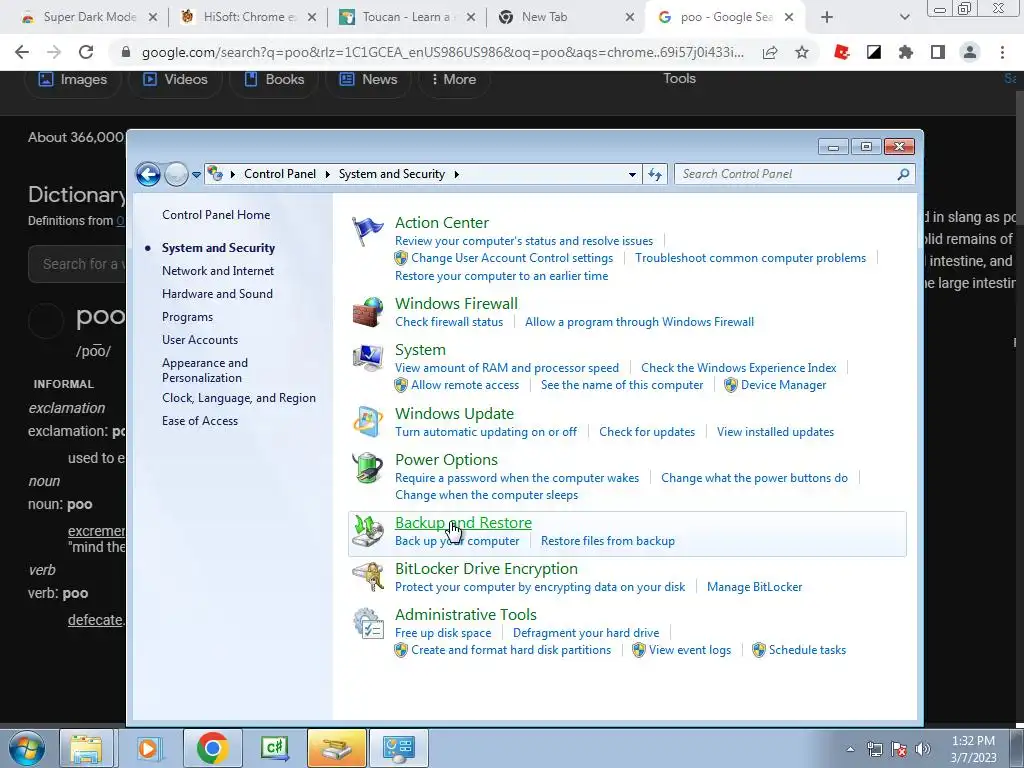This screenshot has width=1024, height=768.
Task: Open the Action Center flag tray icon
Action: click(899, 748)
